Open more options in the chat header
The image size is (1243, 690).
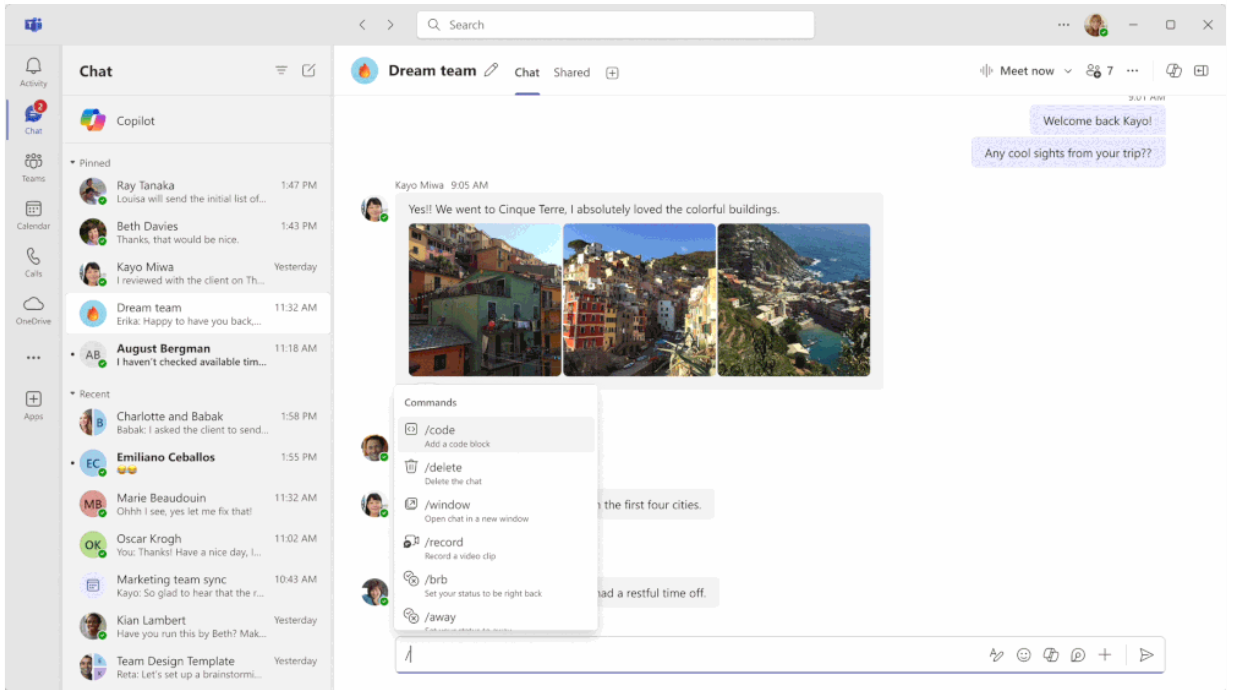(1132, 70)
